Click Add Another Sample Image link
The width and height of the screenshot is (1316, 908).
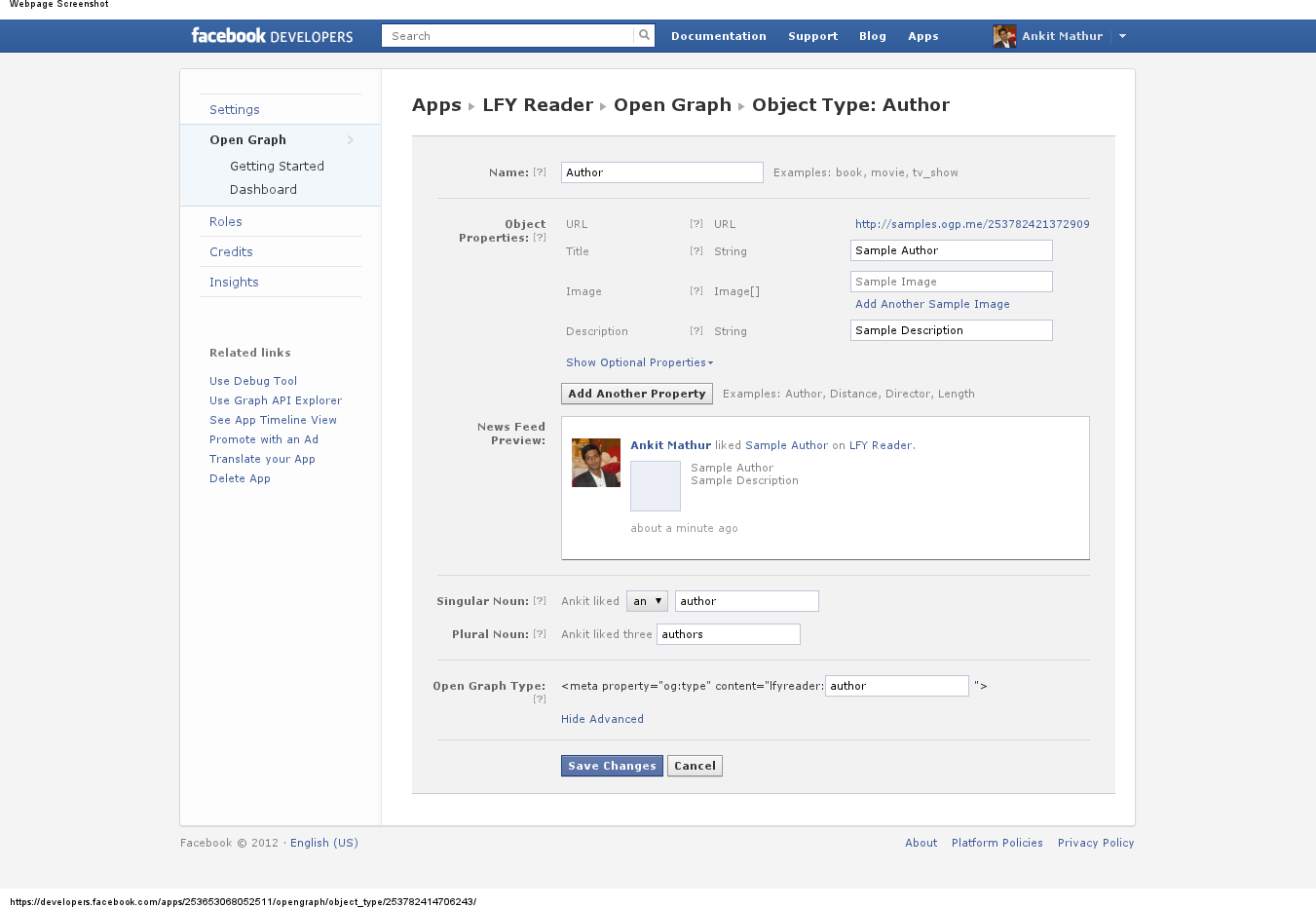click(932, 304)
